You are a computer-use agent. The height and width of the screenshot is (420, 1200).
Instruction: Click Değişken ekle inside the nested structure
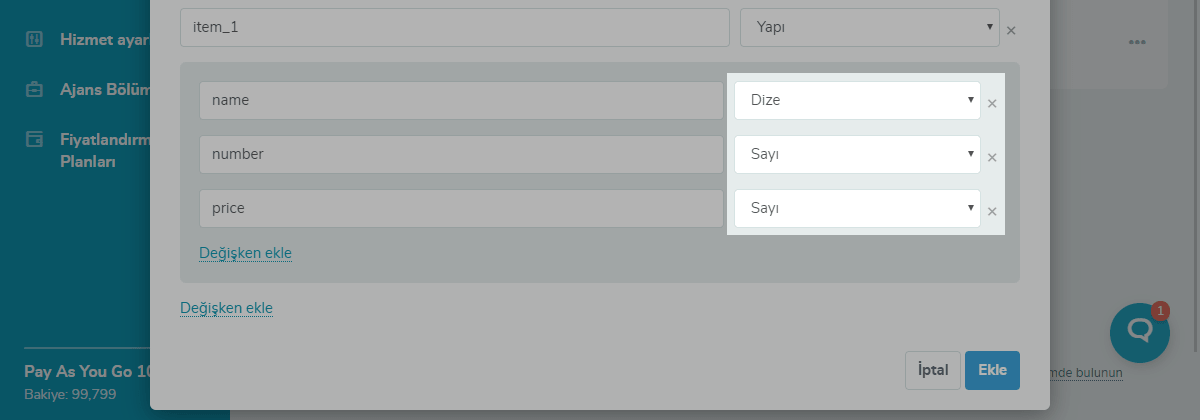[x=245, y=253]
